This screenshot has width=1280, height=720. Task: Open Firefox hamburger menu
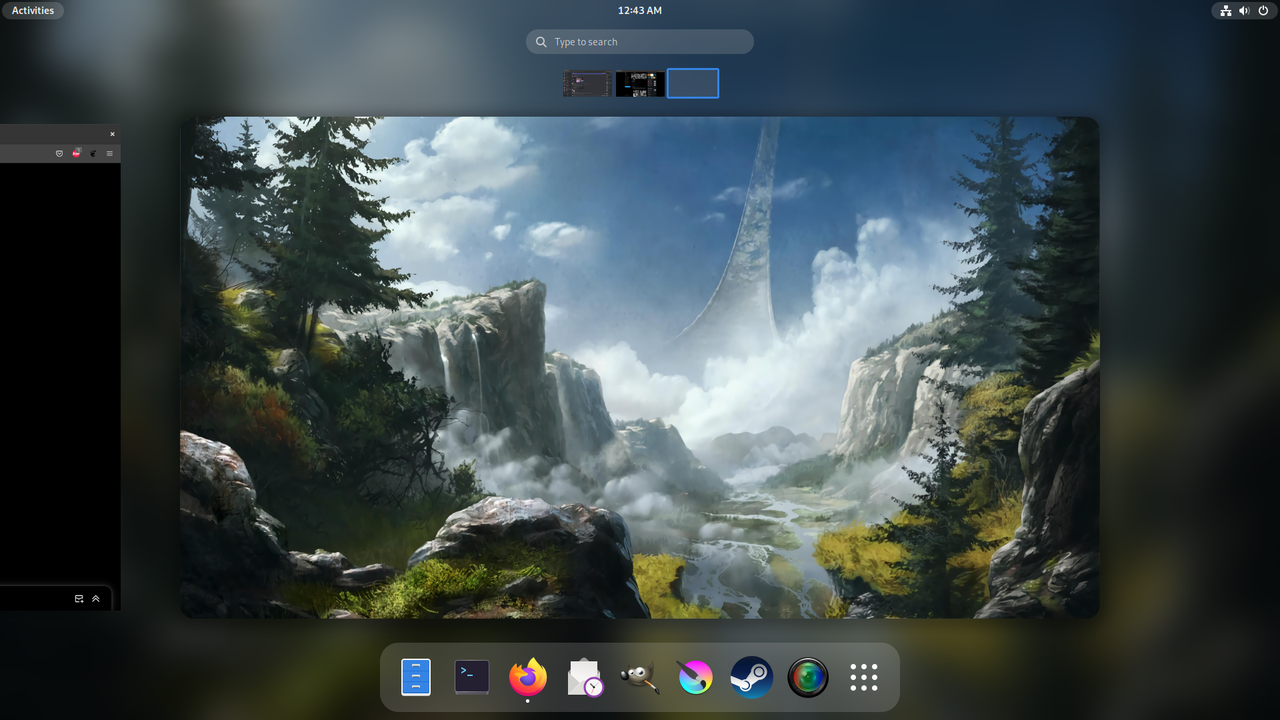click(x=110, y=153)
